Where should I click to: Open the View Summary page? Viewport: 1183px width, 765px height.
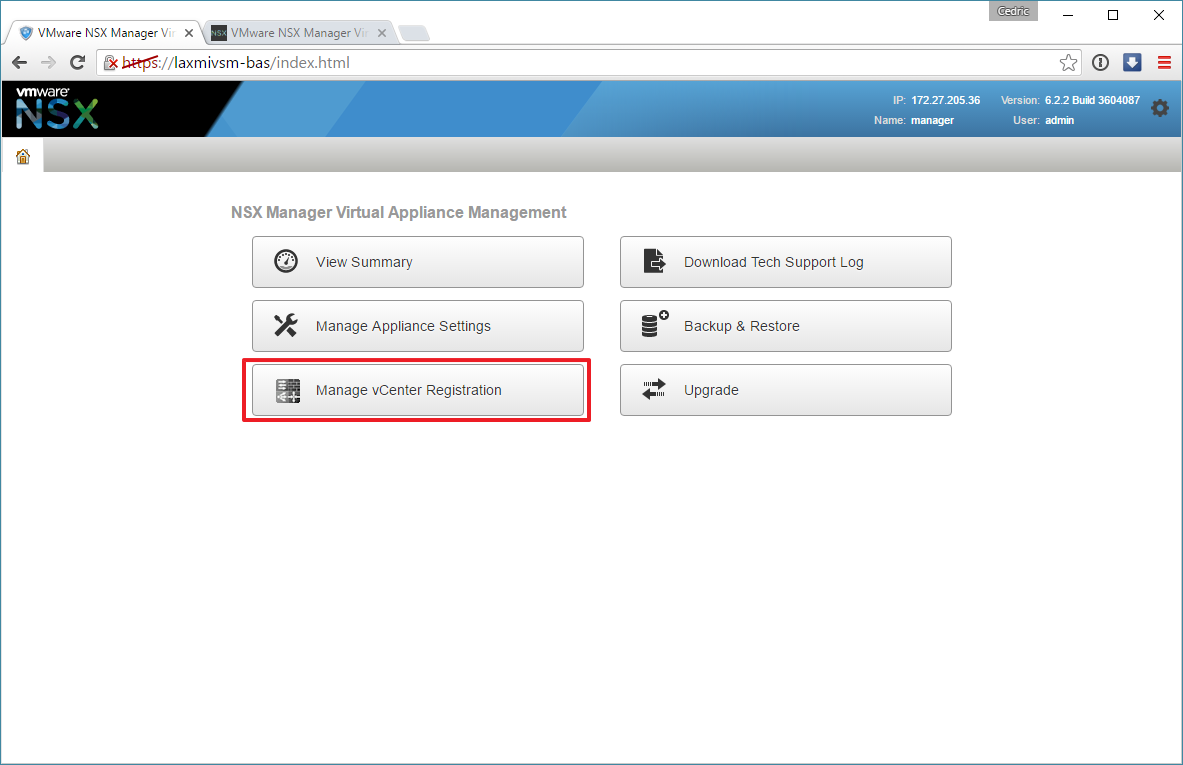pyautogui.click(x=417, y=262)
